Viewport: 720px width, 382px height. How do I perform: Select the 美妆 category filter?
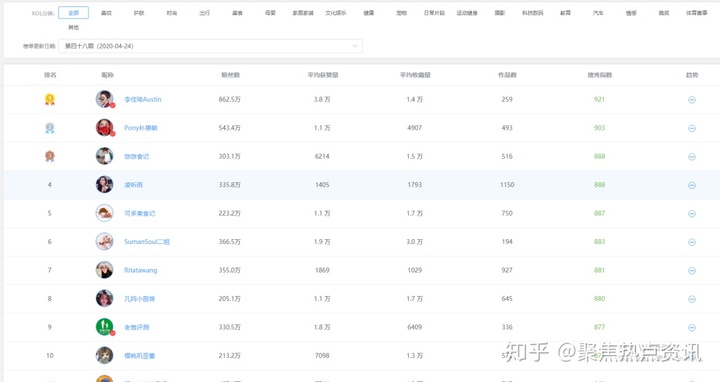107,13
